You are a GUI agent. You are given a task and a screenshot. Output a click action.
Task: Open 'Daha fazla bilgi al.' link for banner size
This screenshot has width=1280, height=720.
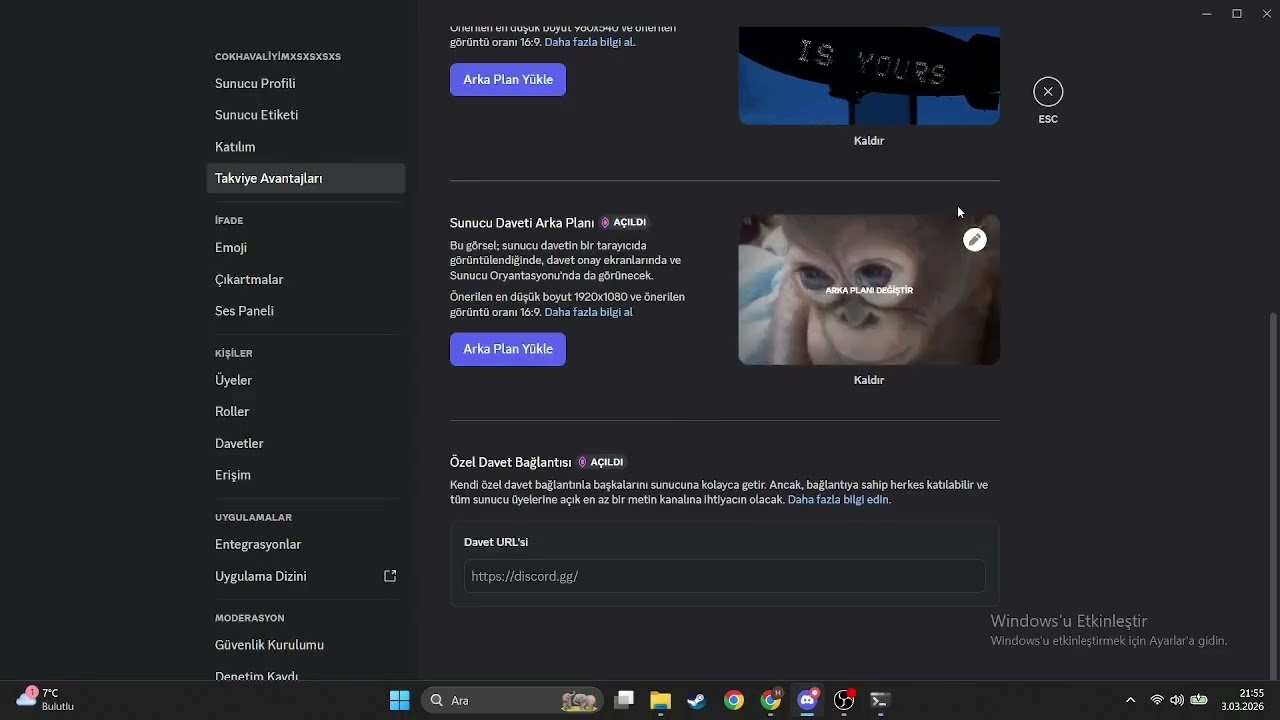[590, 42]
